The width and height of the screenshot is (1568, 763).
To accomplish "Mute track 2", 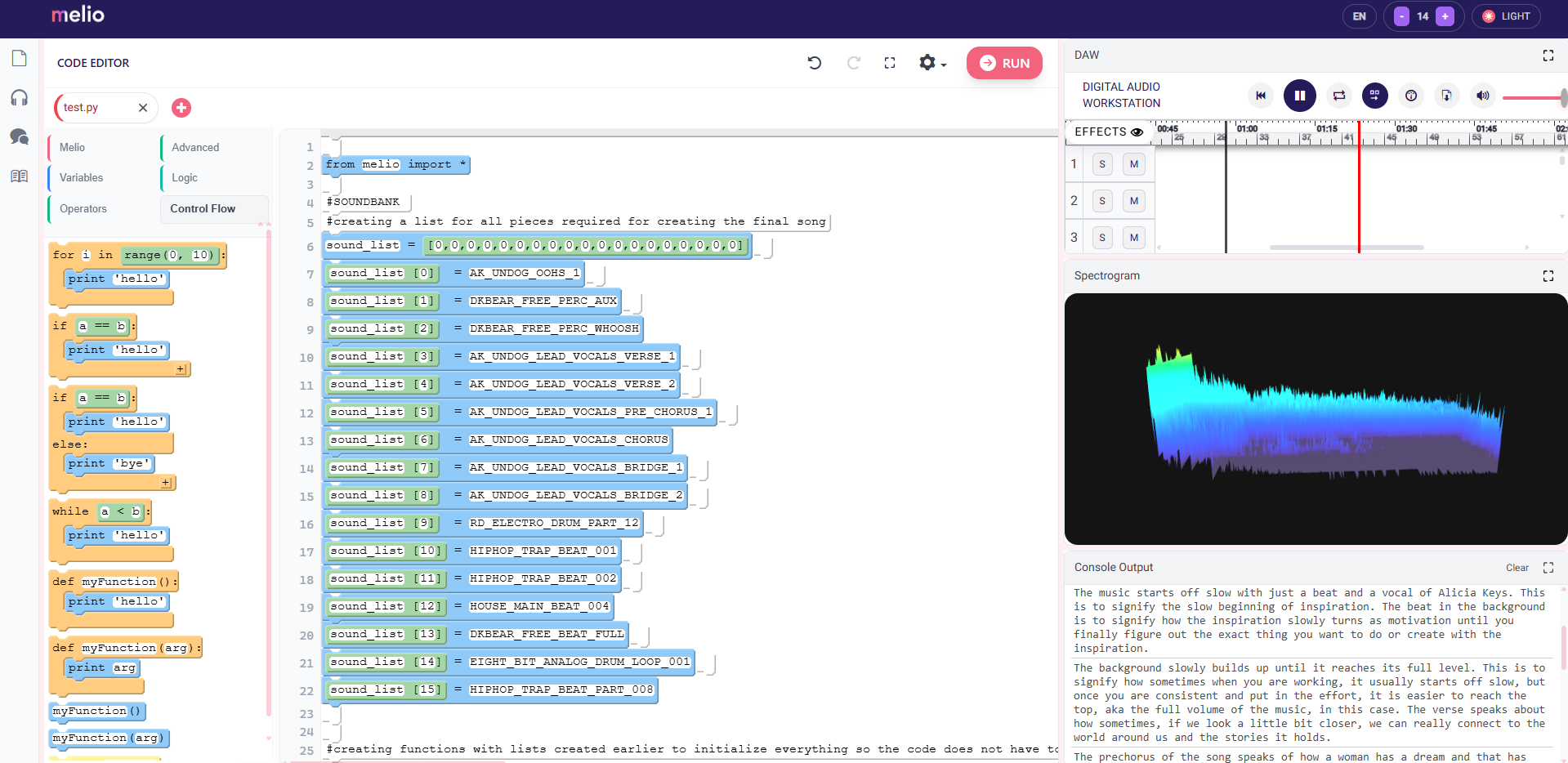I will [x=1134, y=201].
